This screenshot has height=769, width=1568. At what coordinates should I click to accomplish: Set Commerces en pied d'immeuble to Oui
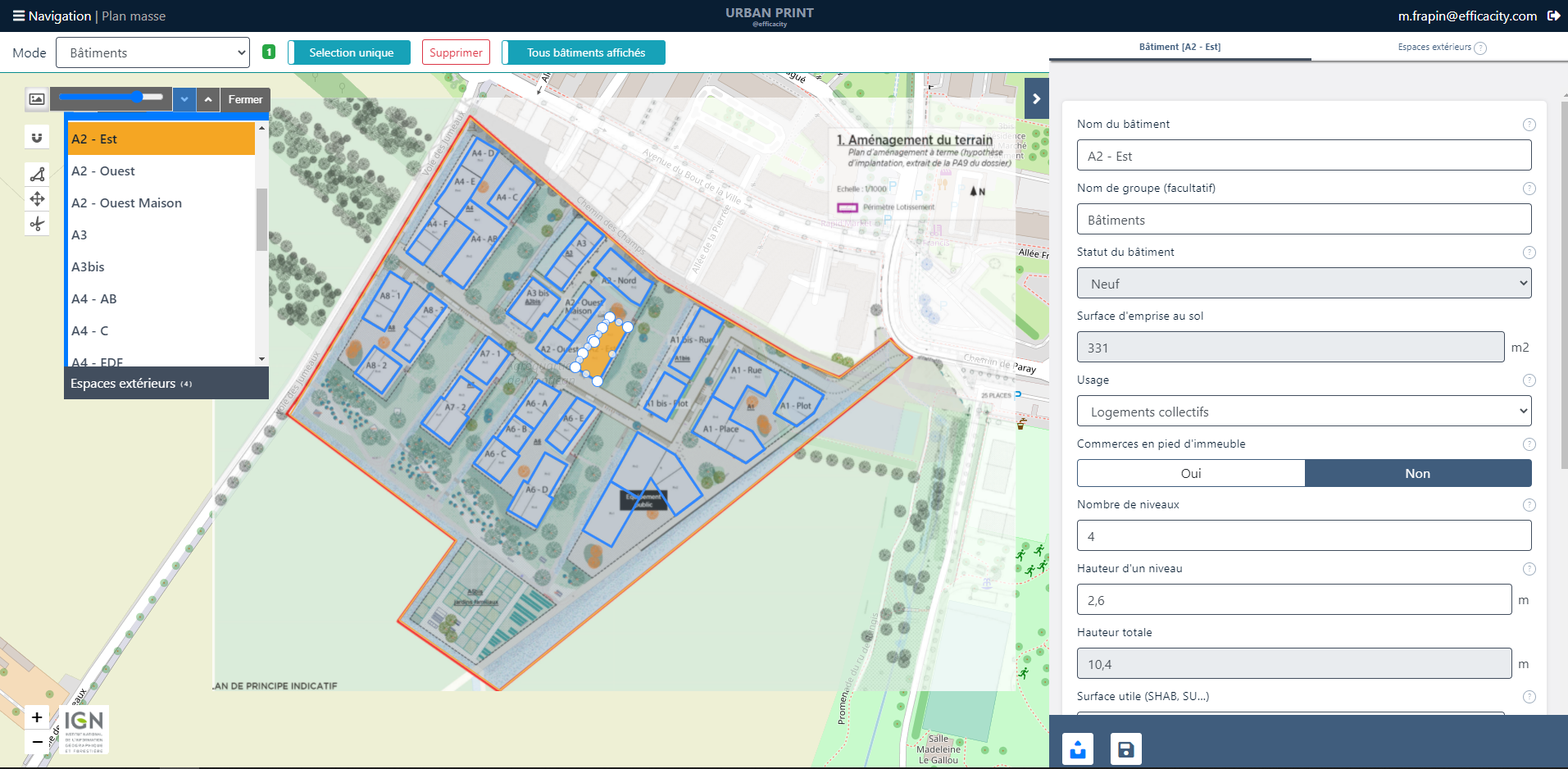click(1190, 473)
